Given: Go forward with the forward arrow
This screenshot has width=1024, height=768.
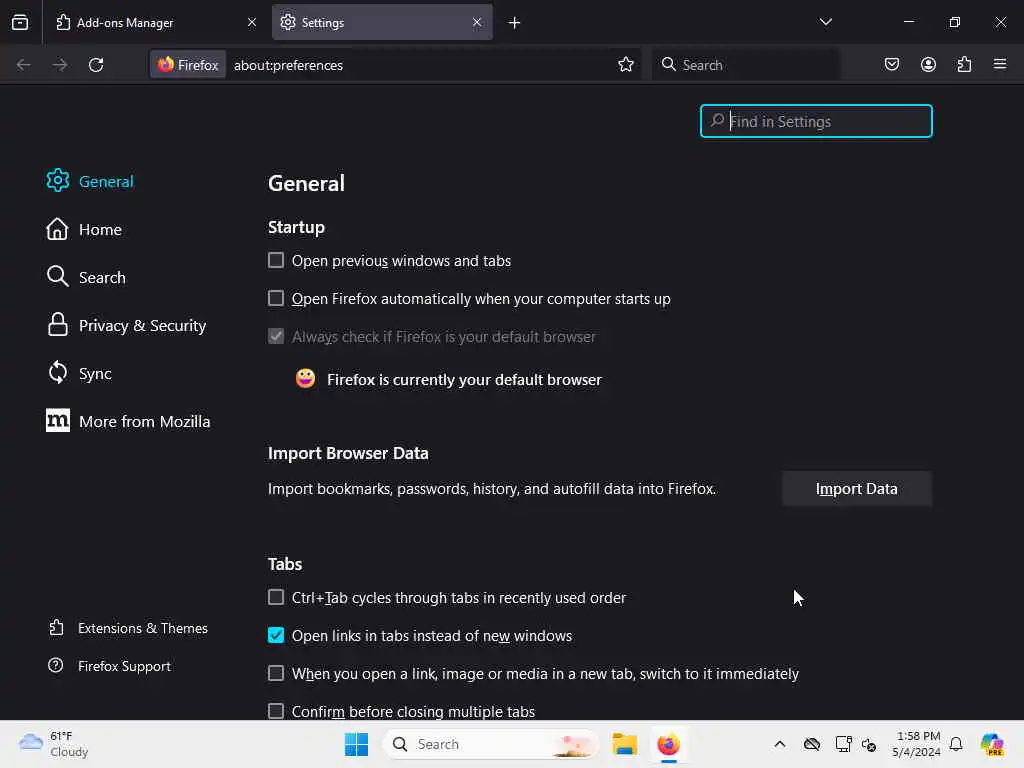Looking at the screenshot, I should coord(60,65).
